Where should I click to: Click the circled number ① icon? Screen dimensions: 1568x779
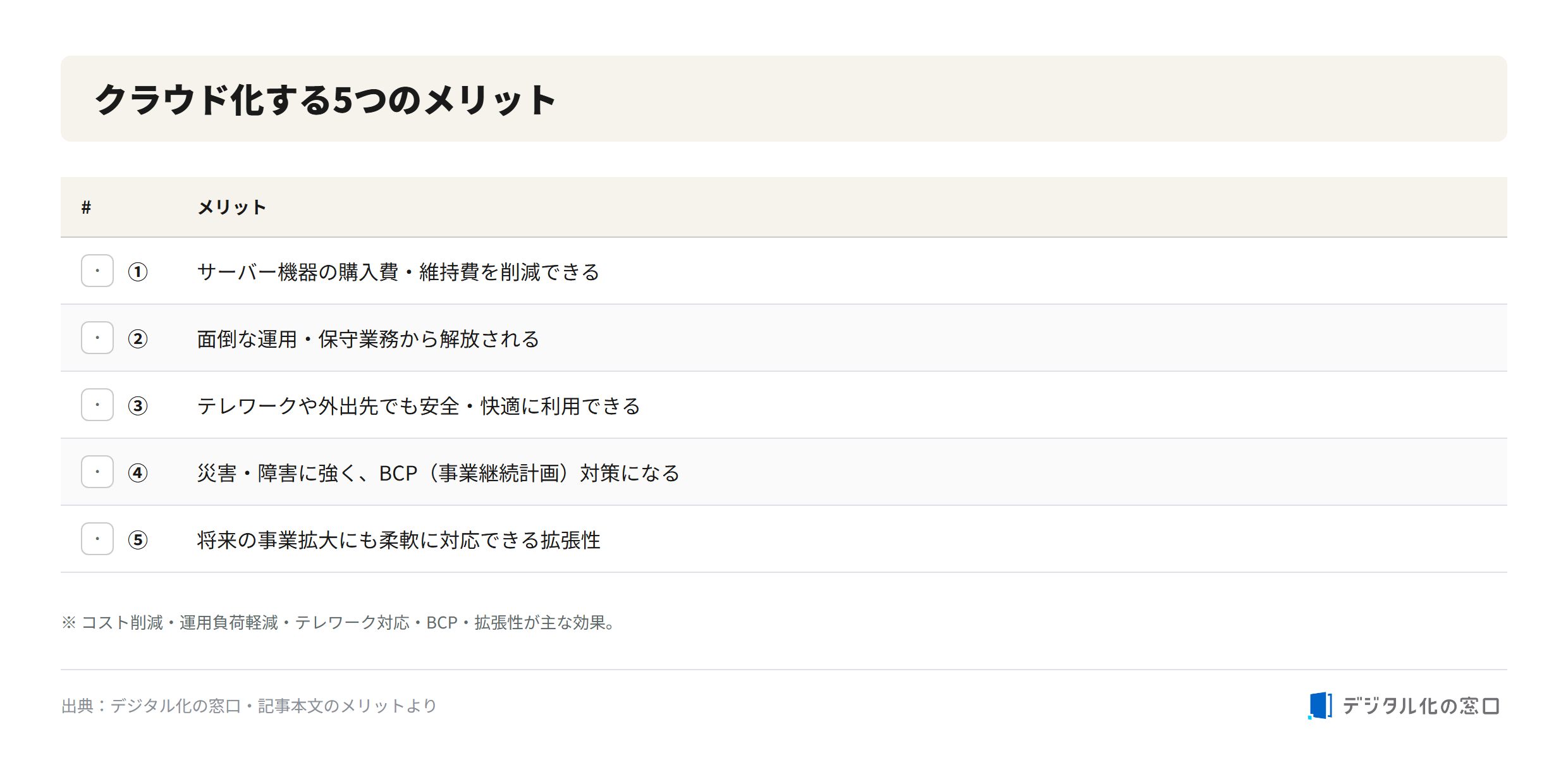tap(138, 272)
